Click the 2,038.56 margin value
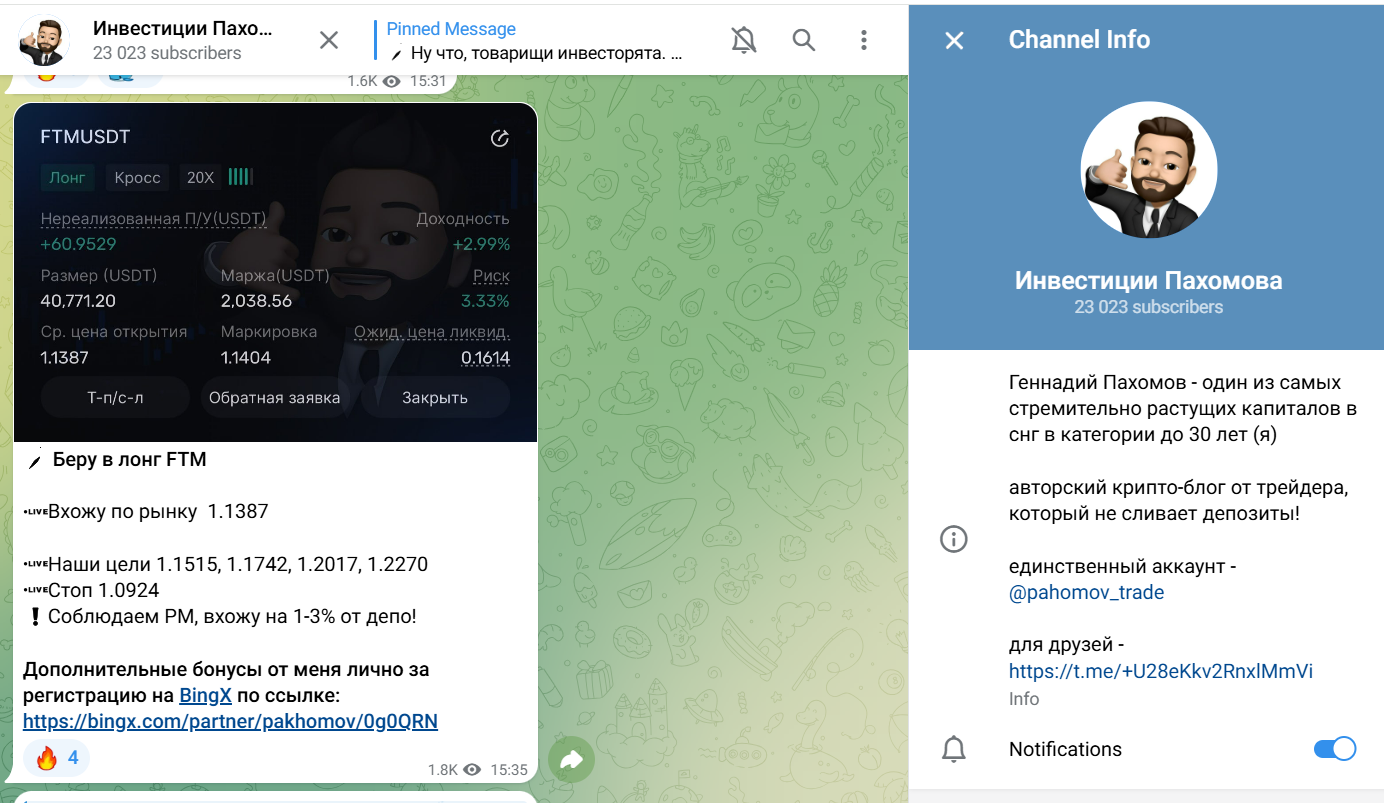This screenshot has width=1384, height=803. [256, 301]
